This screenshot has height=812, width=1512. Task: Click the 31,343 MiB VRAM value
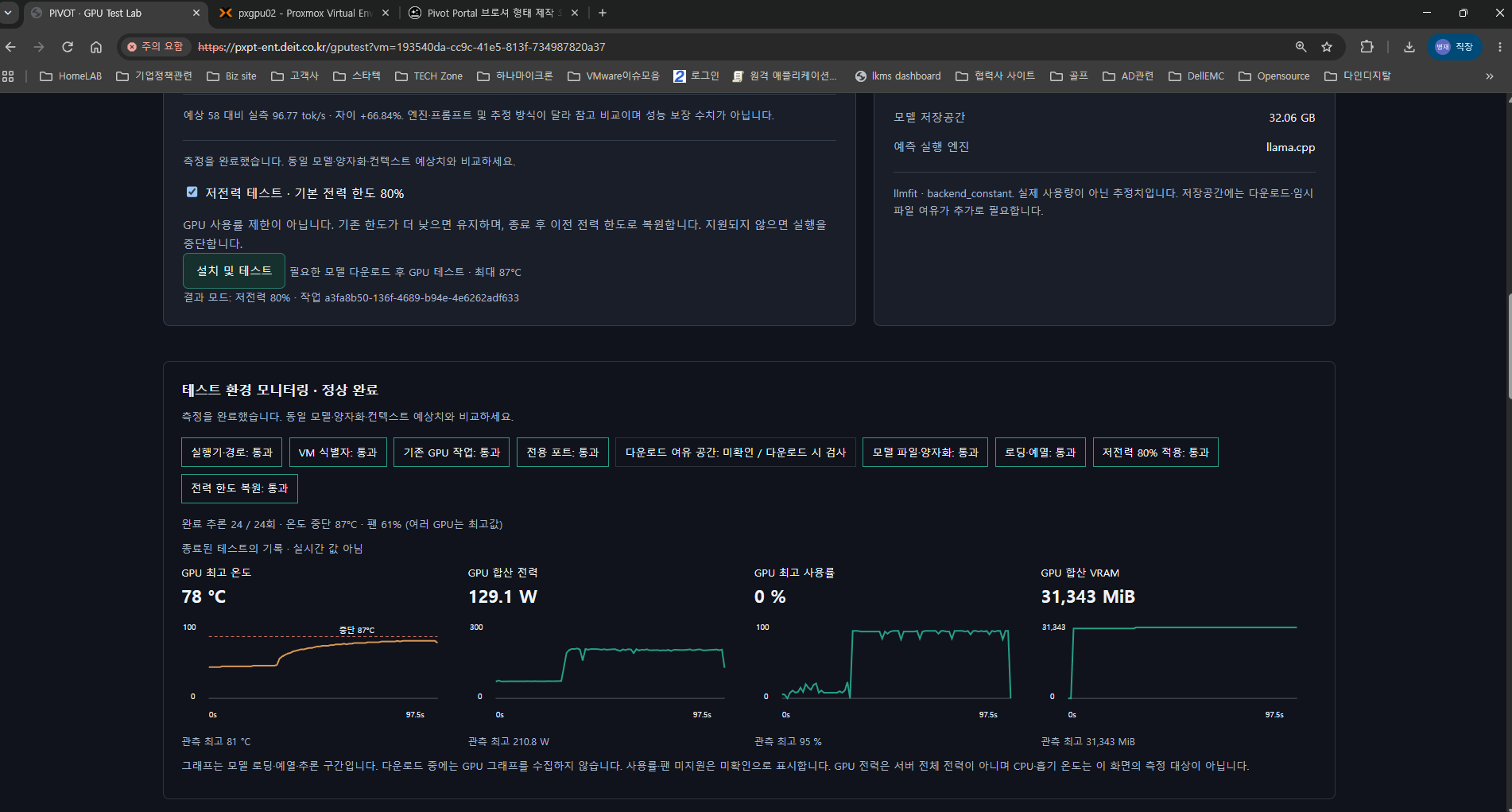click(1088, 596)
